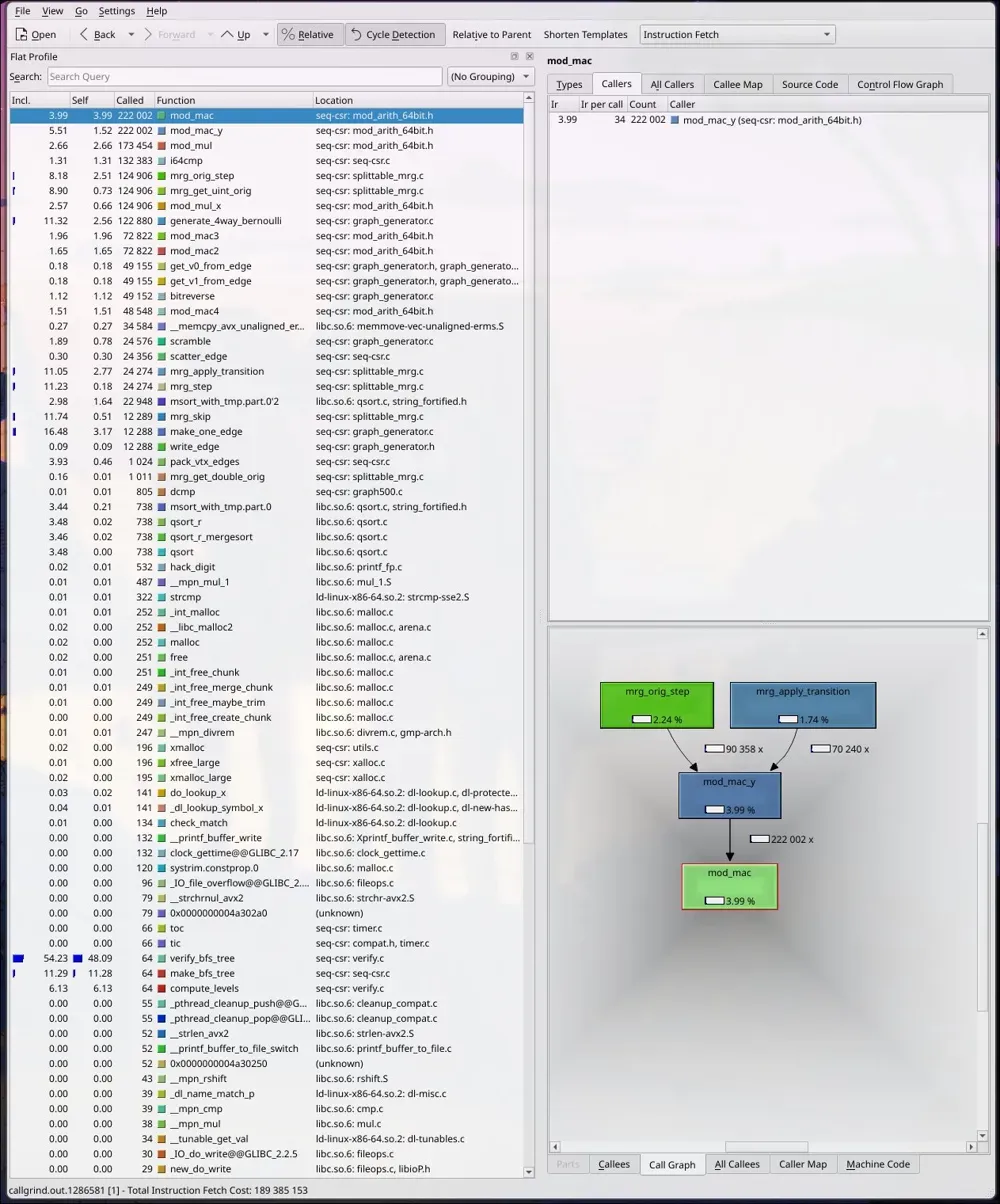Viewport: 1000px width, 1204px height.
Task: Open the No Grouping dropdown
Action: pos(490,76)
